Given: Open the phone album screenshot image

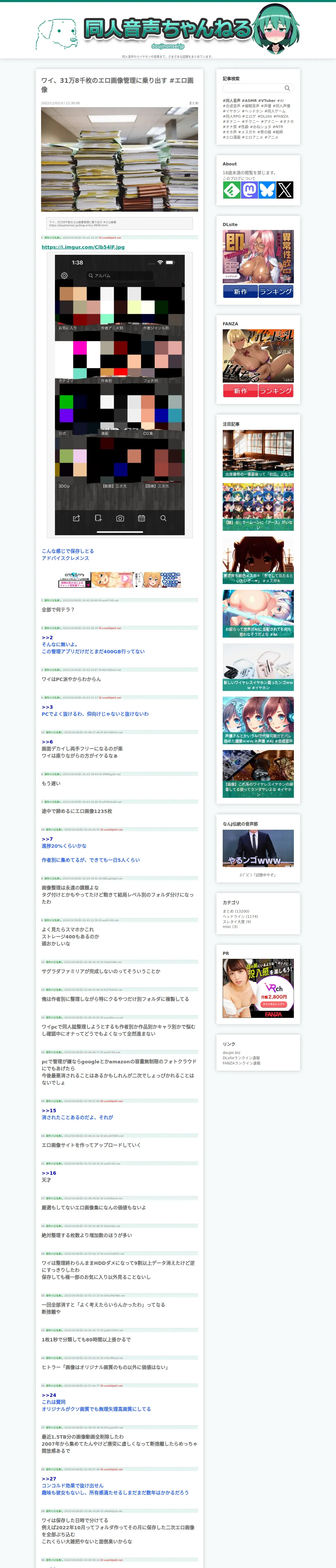Looking at the screenshot, I should coord(120,396).
